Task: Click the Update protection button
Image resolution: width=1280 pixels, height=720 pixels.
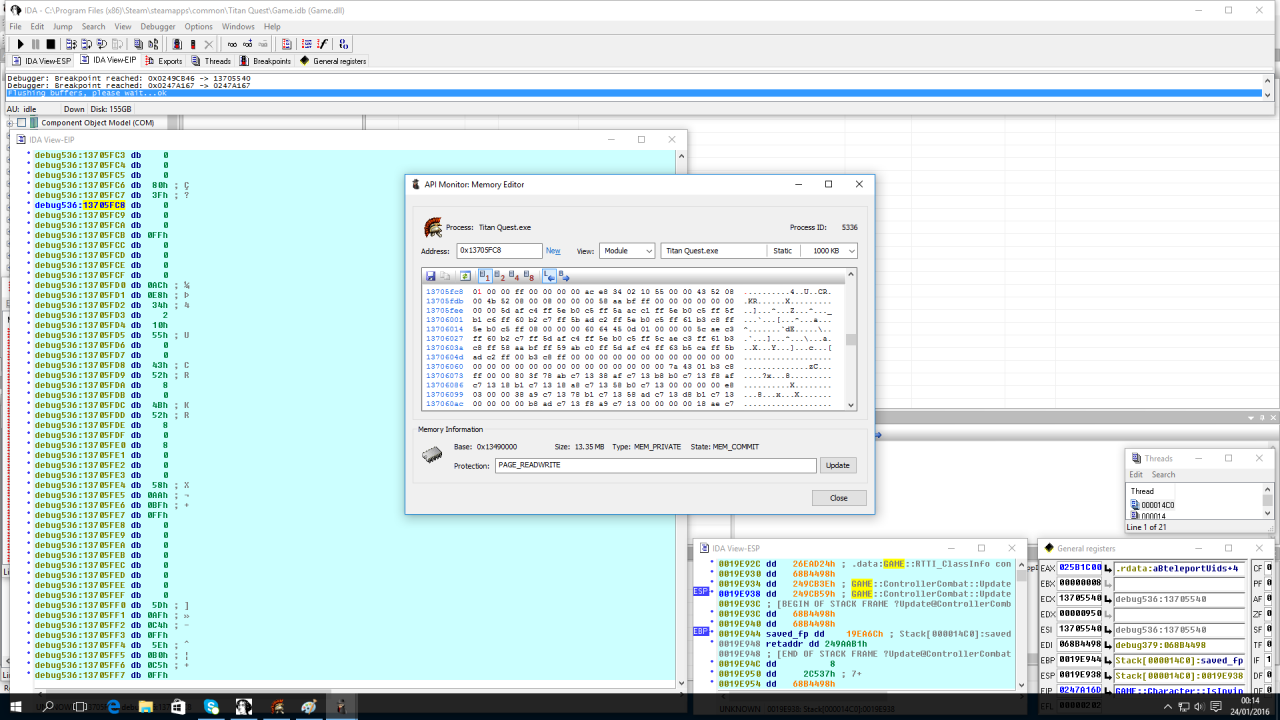Action: (838, 465)
